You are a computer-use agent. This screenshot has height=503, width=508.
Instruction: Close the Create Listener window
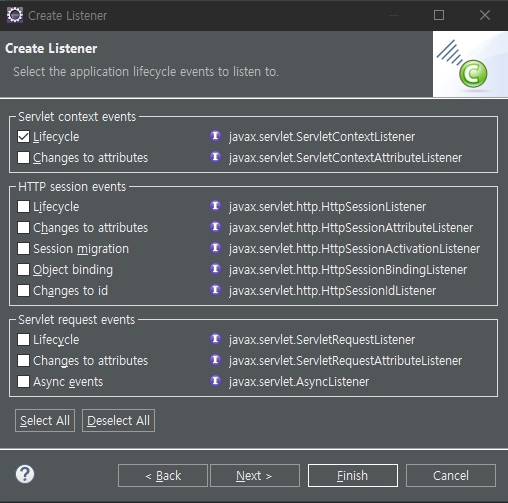click(485, 15)
